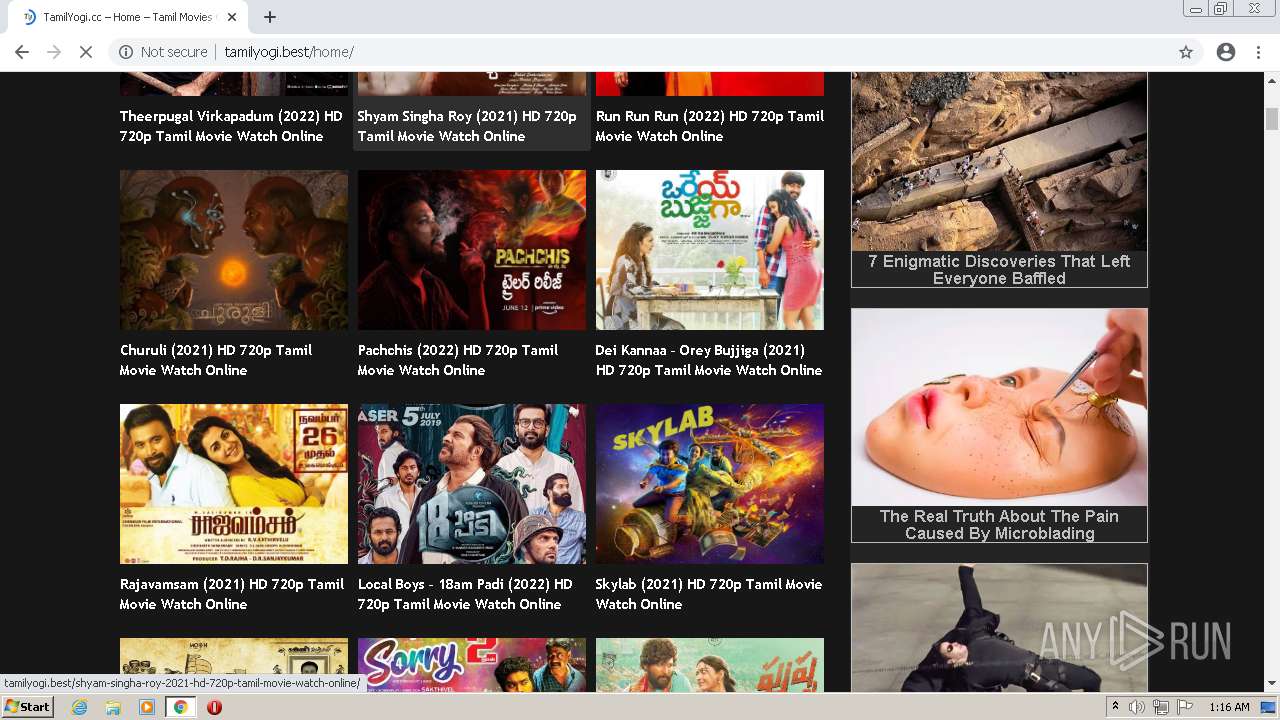Launch Internet Explorer from the taskbar

coord(80,707)
